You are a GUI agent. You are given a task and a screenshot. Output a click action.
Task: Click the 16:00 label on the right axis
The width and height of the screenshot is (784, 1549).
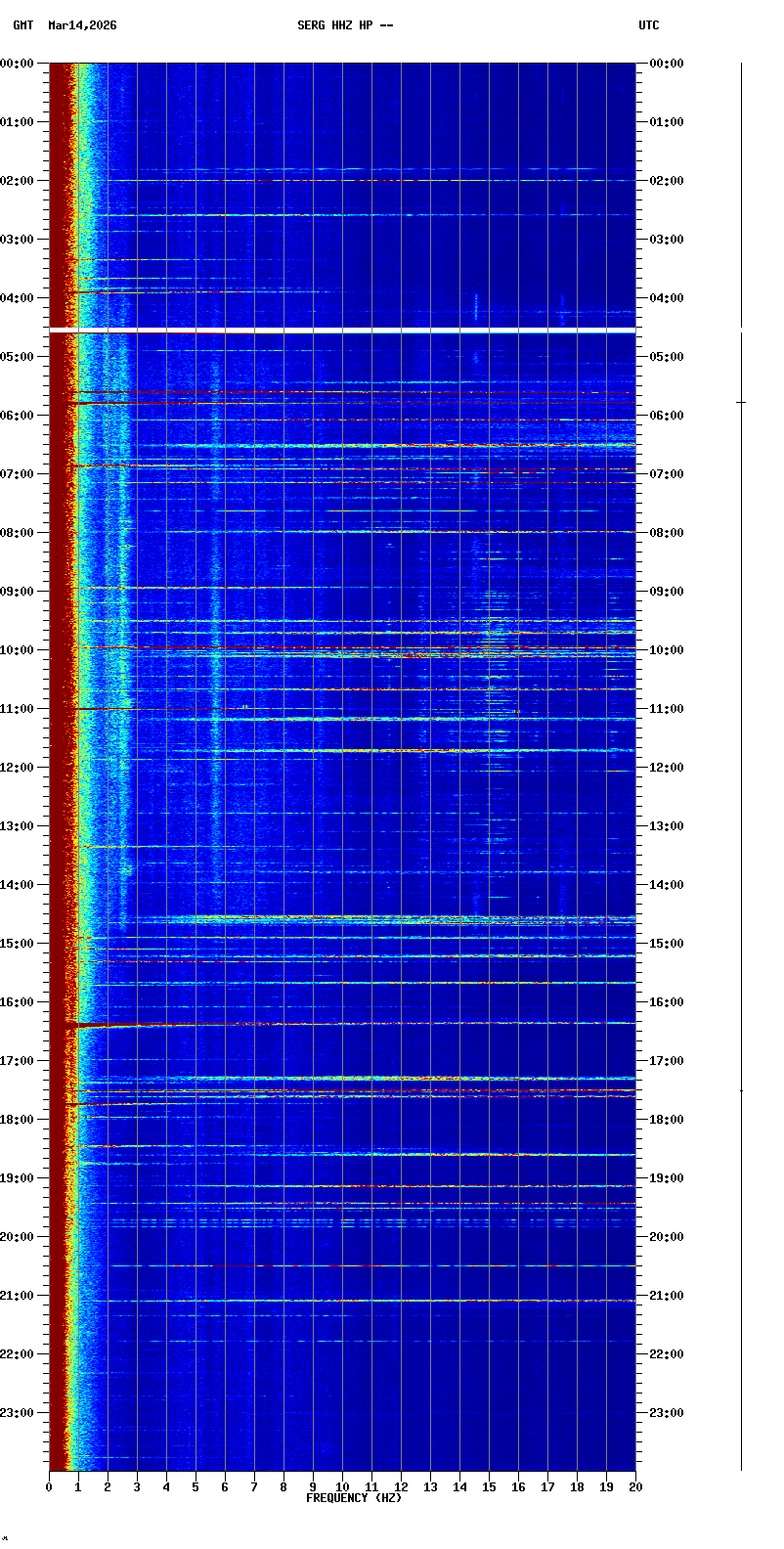pyautogui.click(x=667, y=1002)
